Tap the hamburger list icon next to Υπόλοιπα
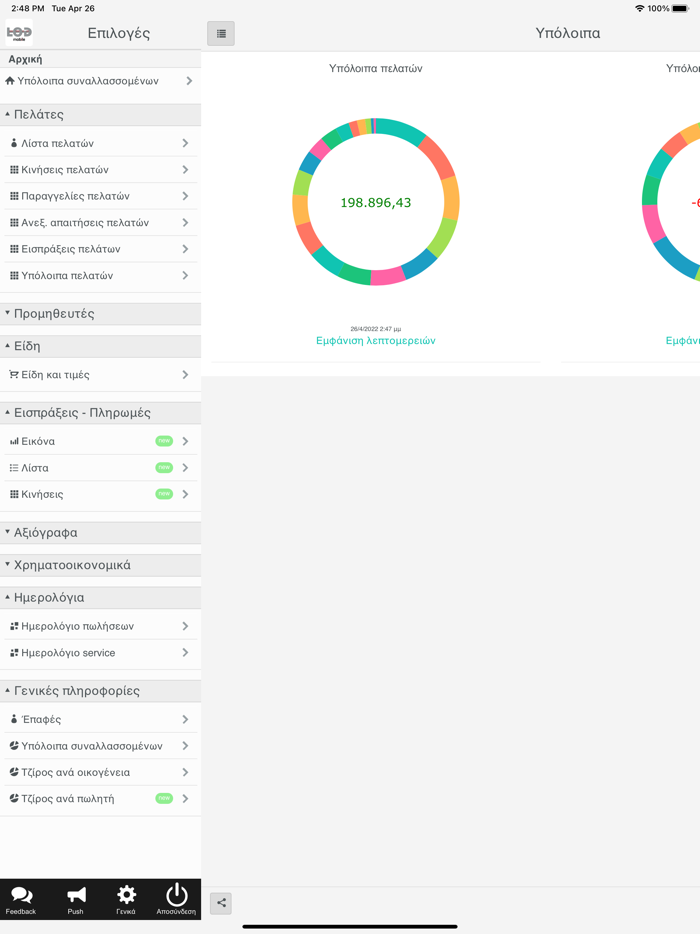The width and height of the screenshot is (700, 934). point(221,33)
